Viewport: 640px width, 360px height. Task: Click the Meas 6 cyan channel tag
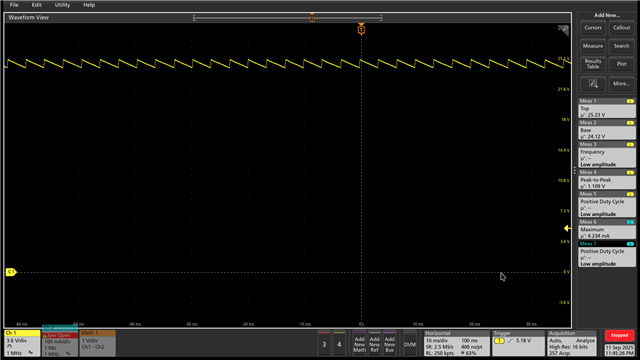(x=630, y=222)
